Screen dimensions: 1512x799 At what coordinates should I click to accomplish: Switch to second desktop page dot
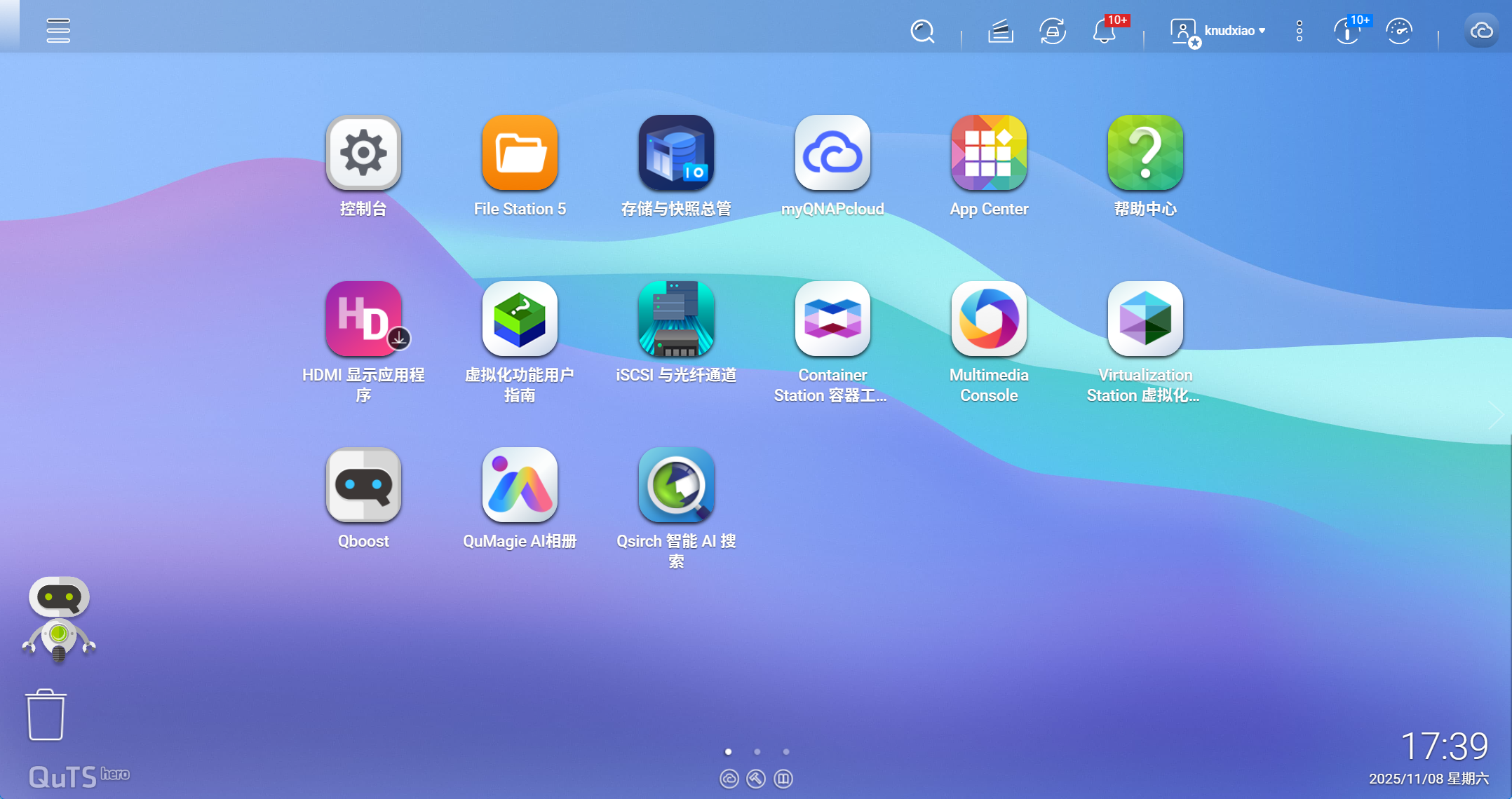[757, 751]
